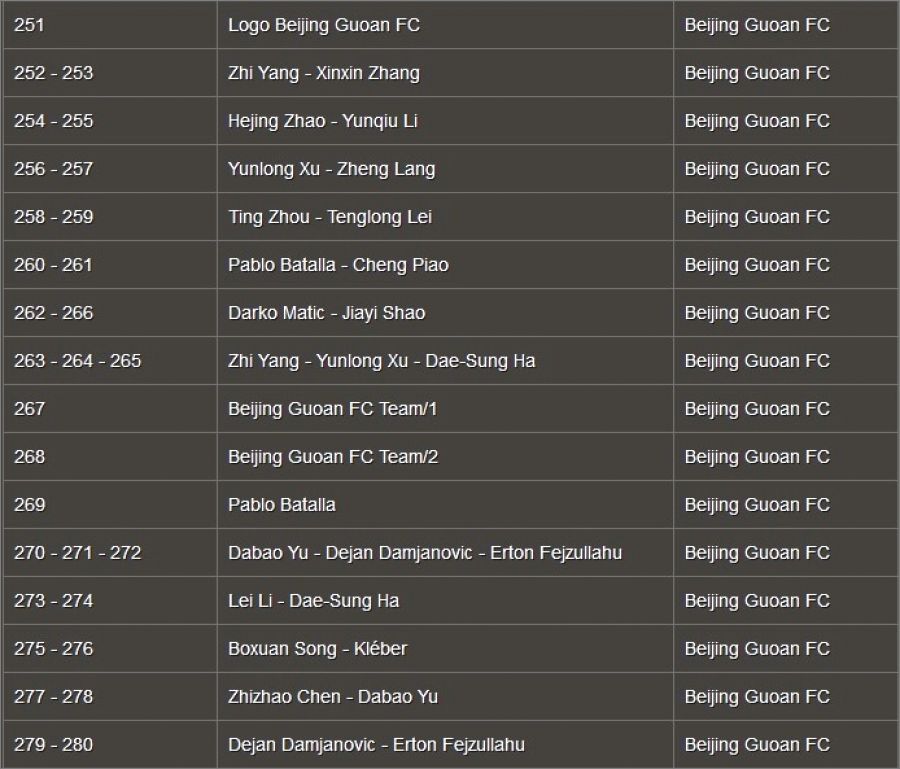Click 'Beijing Guoan FC Team/1' cell
This screenshot has width=900, height=769.
click(x=333, y=409)
